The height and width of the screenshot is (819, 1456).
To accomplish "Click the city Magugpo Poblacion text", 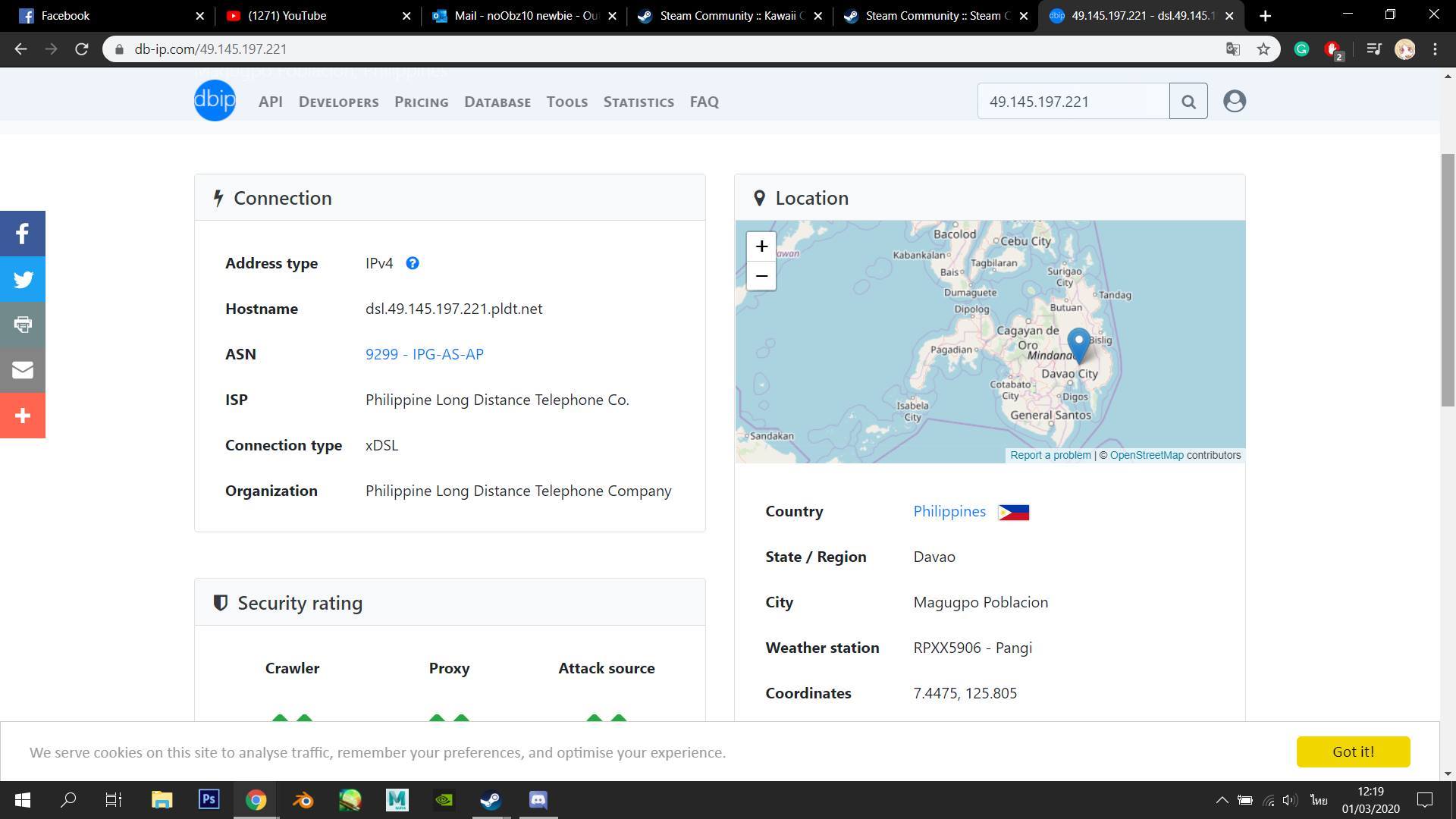I will click(981, 602).
